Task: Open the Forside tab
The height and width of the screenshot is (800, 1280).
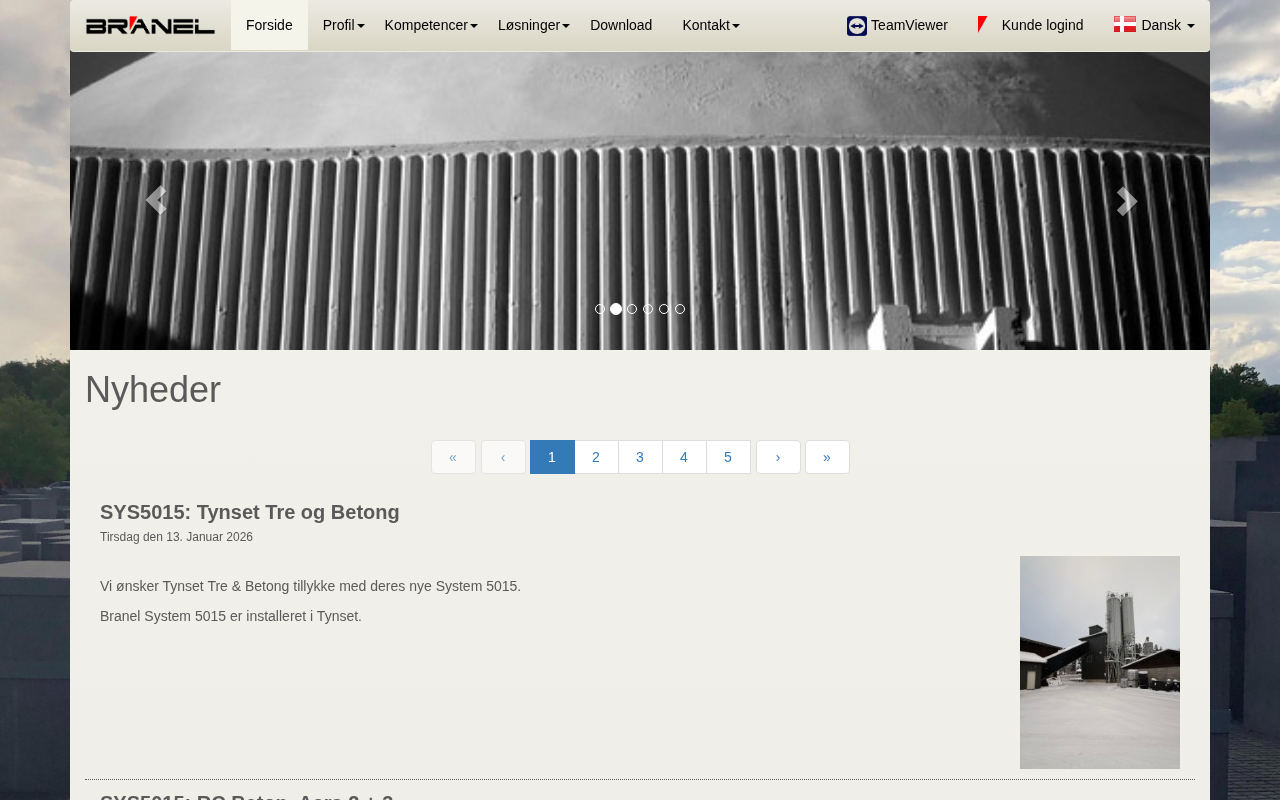Action: (269, 25)
